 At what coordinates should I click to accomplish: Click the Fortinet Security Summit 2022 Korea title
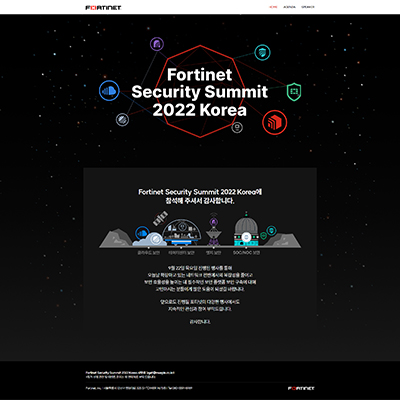click(200, 92)
